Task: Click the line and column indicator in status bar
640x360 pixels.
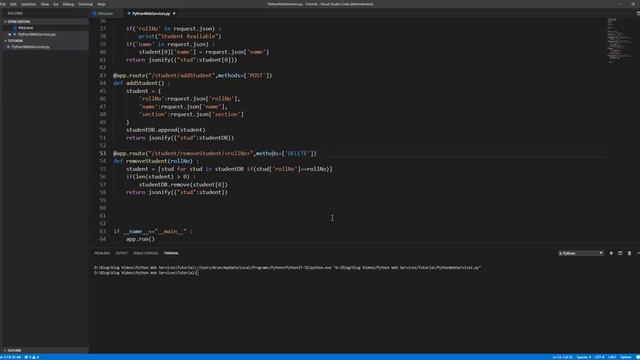Action: coord(562,357)
